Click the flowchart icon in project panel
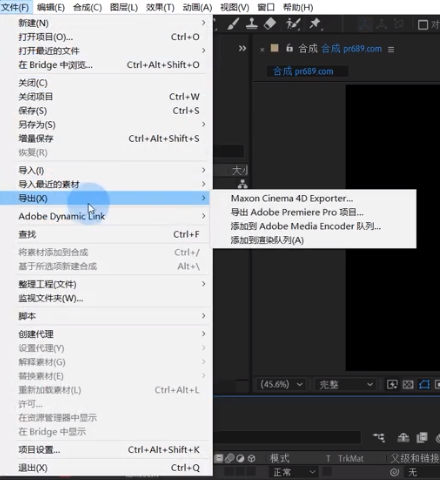440x480 pixels. coord(243,184)
